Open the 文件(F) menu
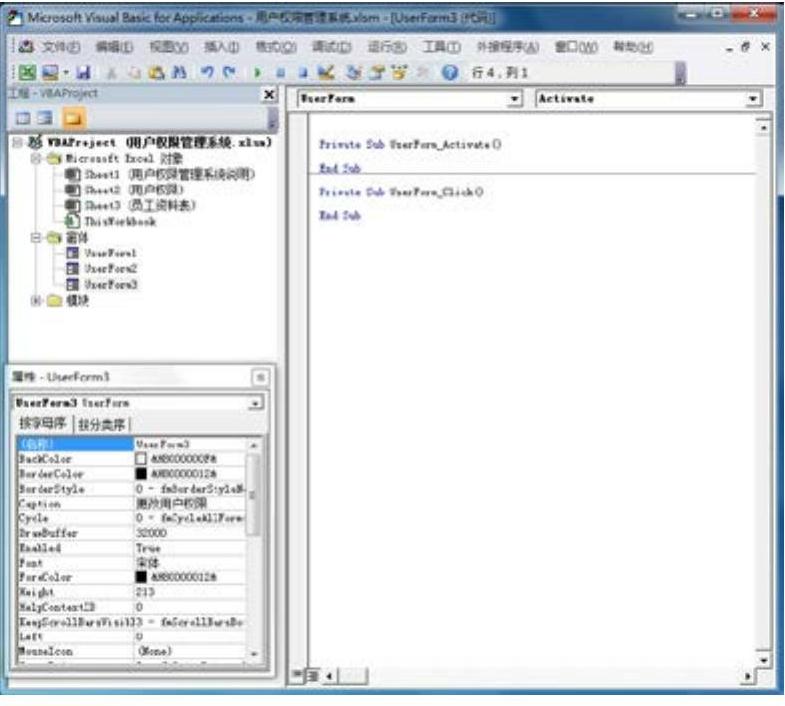785x706 pixels. (61, 47)
